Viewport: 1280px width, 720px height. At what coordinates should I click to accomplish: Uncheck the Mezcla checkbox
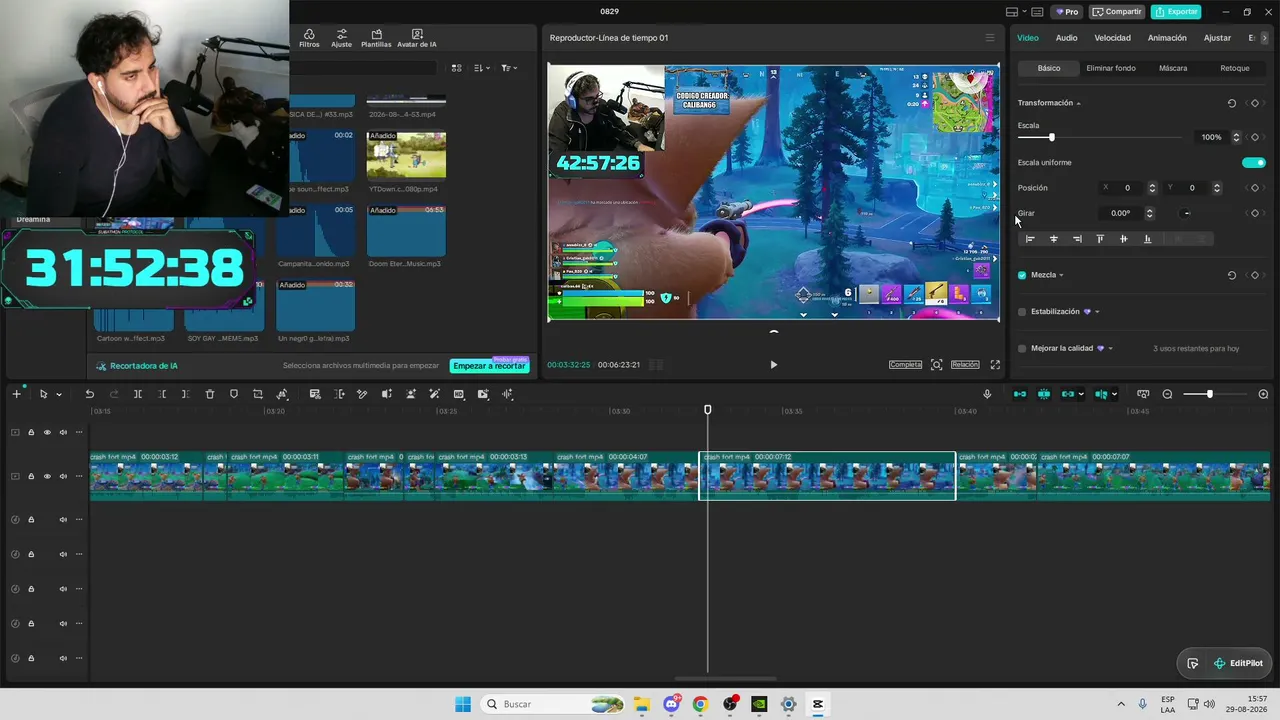1022,275
